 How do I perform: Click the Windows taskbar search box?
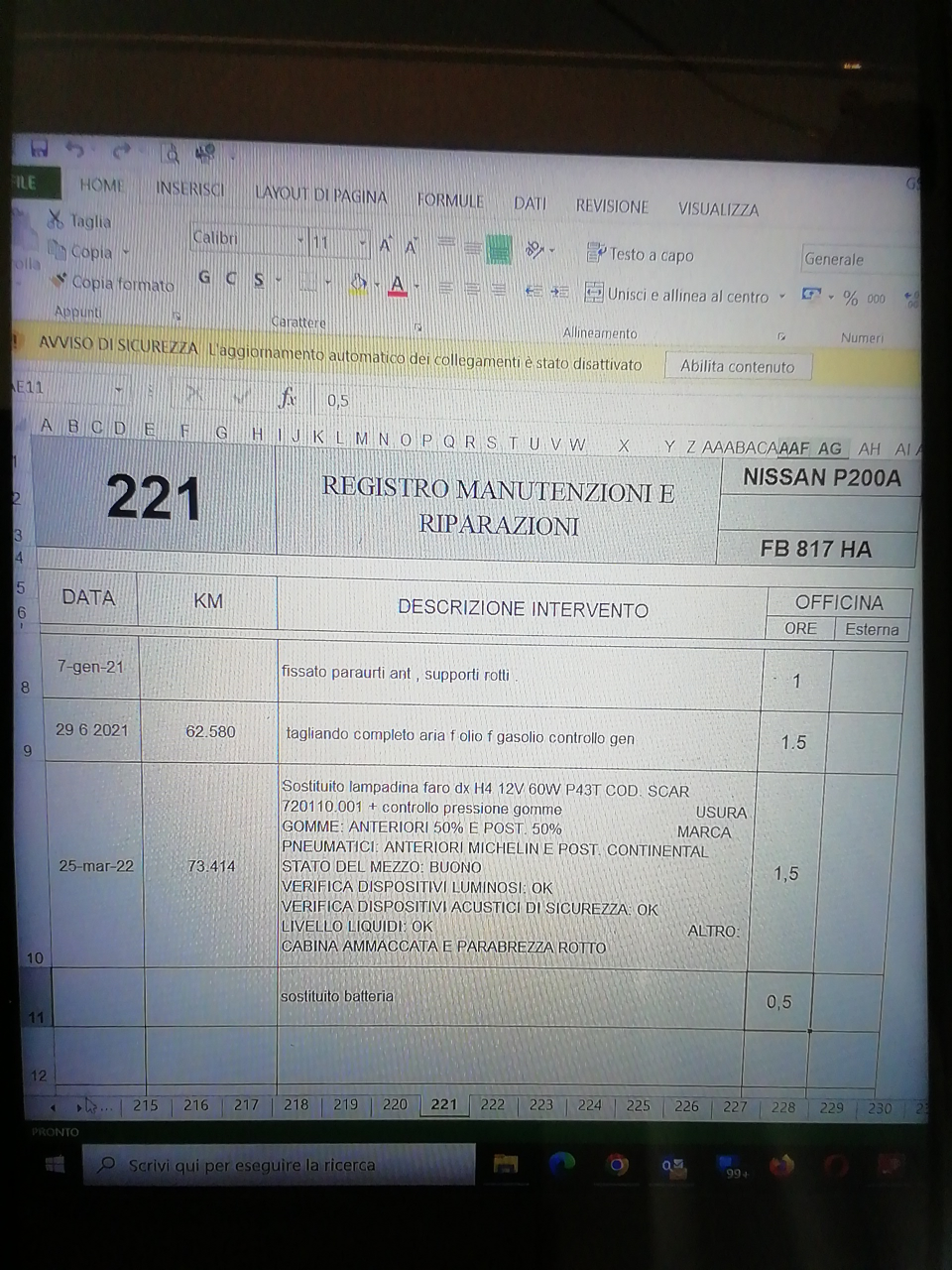pyautogui.click(x=278, y=1165)
